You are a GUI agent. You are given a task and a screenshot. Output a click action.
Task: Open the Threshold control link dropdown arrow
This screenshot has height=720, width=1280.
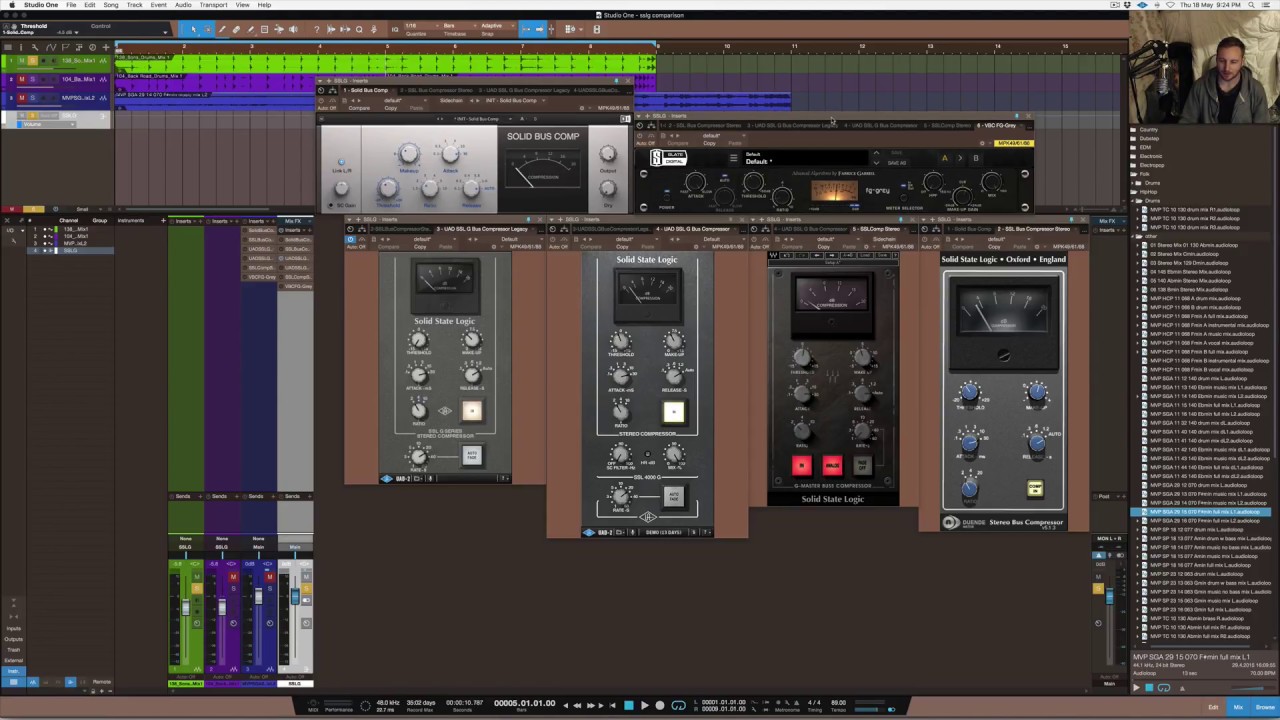pos(166,31)
